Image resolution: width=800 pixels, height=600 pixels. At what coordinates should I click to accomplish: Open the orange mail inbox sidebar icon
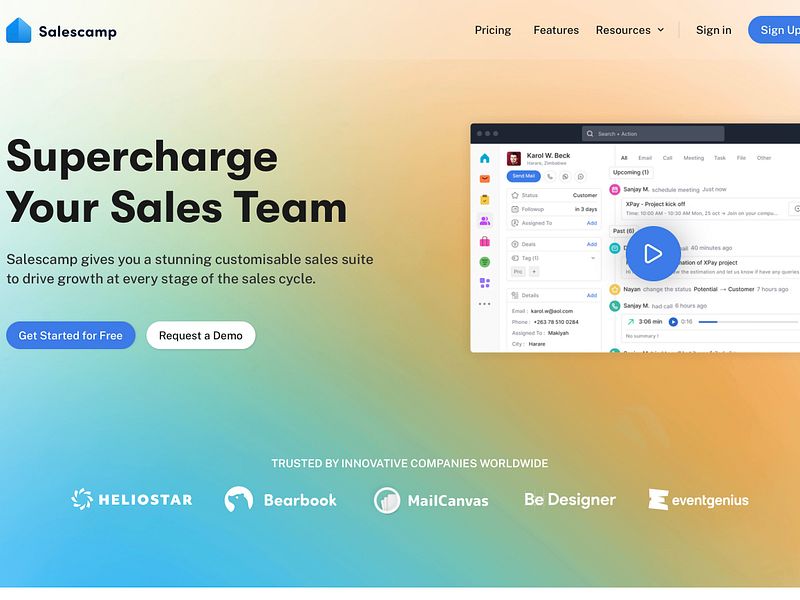[x=483, y=178]
